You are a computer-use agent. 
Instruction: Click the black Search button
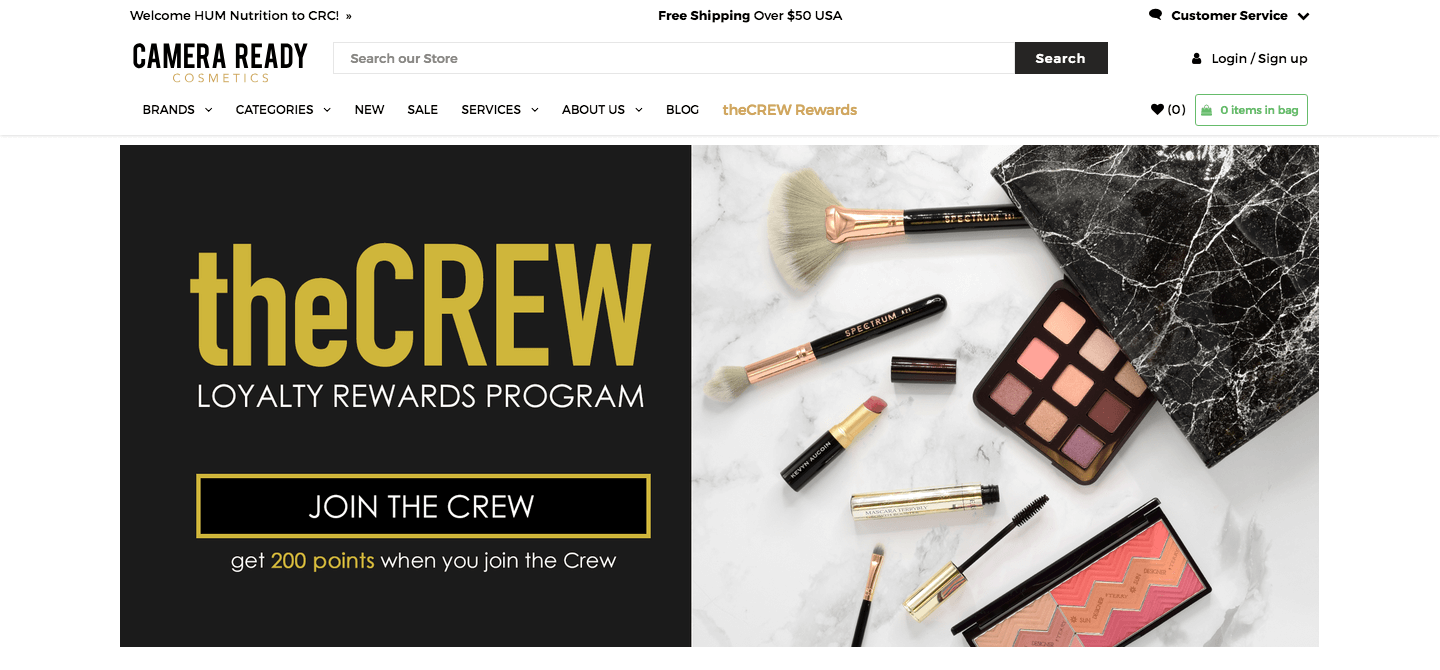[1061, 58]
